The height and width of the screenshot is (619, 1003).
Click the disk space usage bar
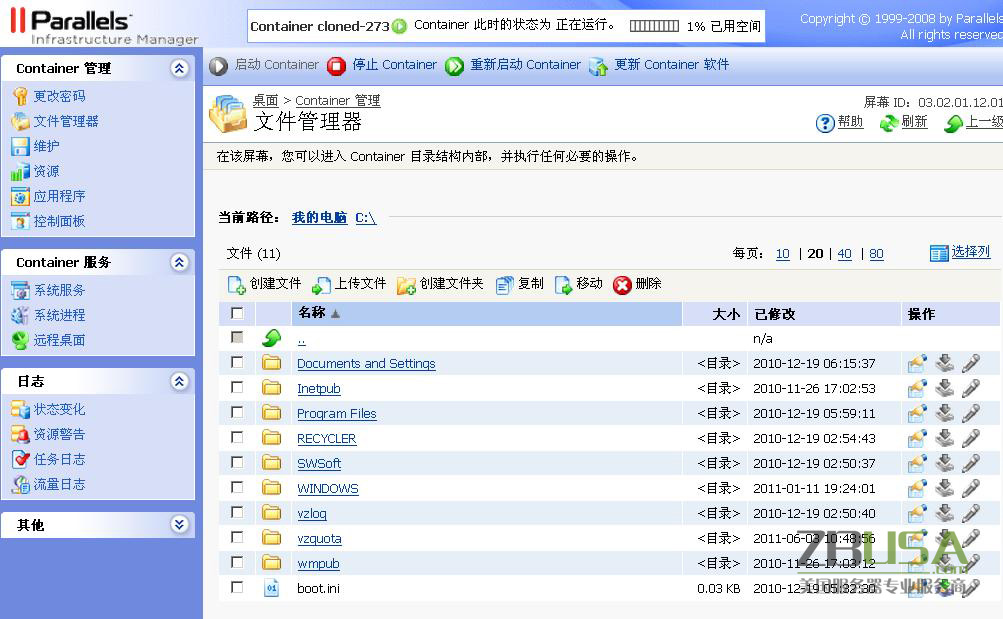tap(654, 26)
